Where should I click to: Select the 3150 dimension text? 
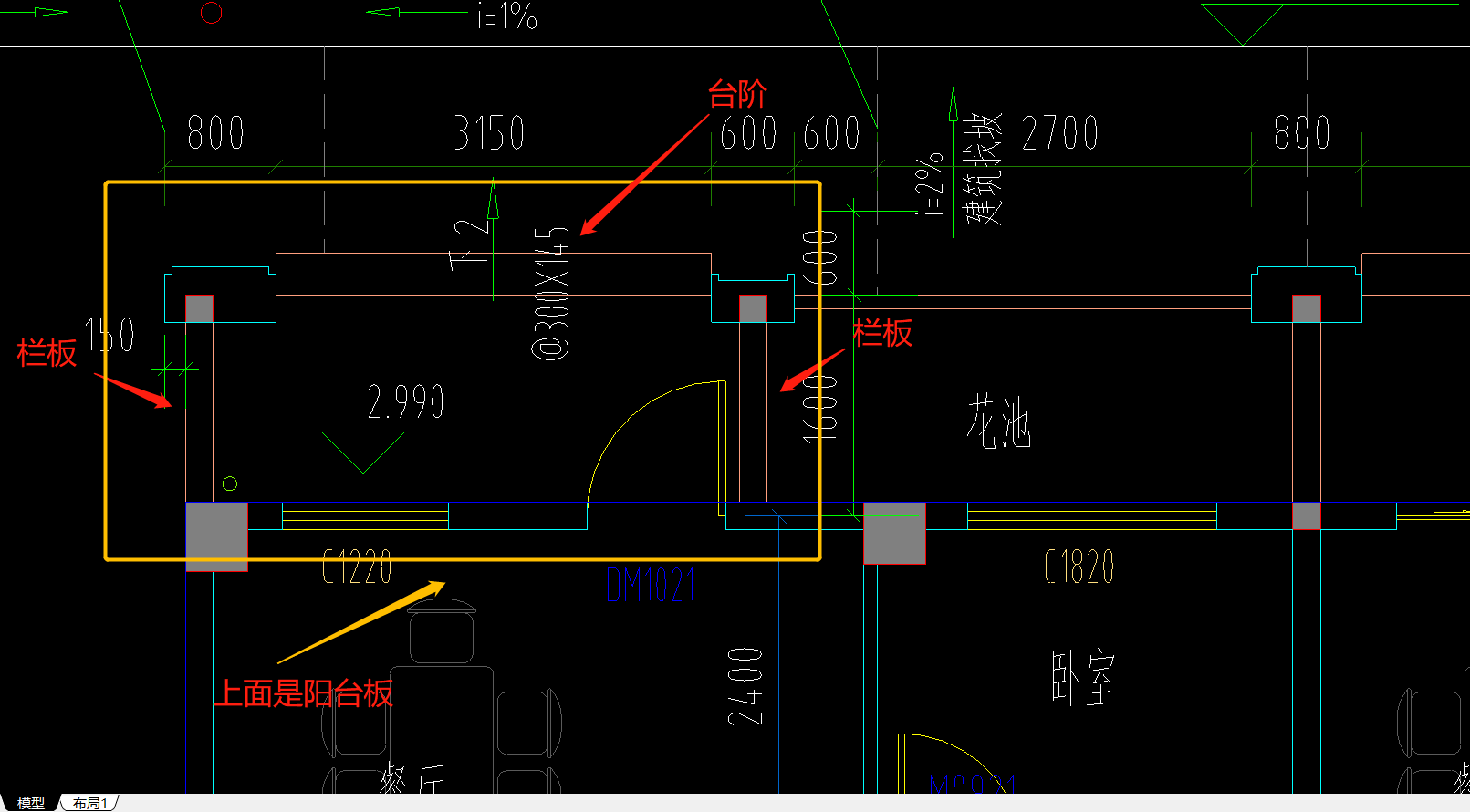[x=490, y=133]
